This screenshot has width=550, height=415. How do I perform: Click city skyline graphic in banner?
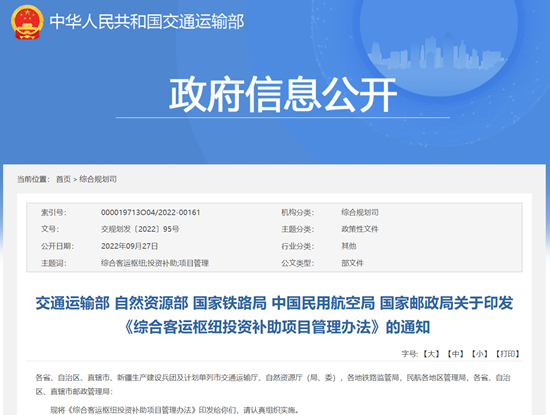point(437,53)
